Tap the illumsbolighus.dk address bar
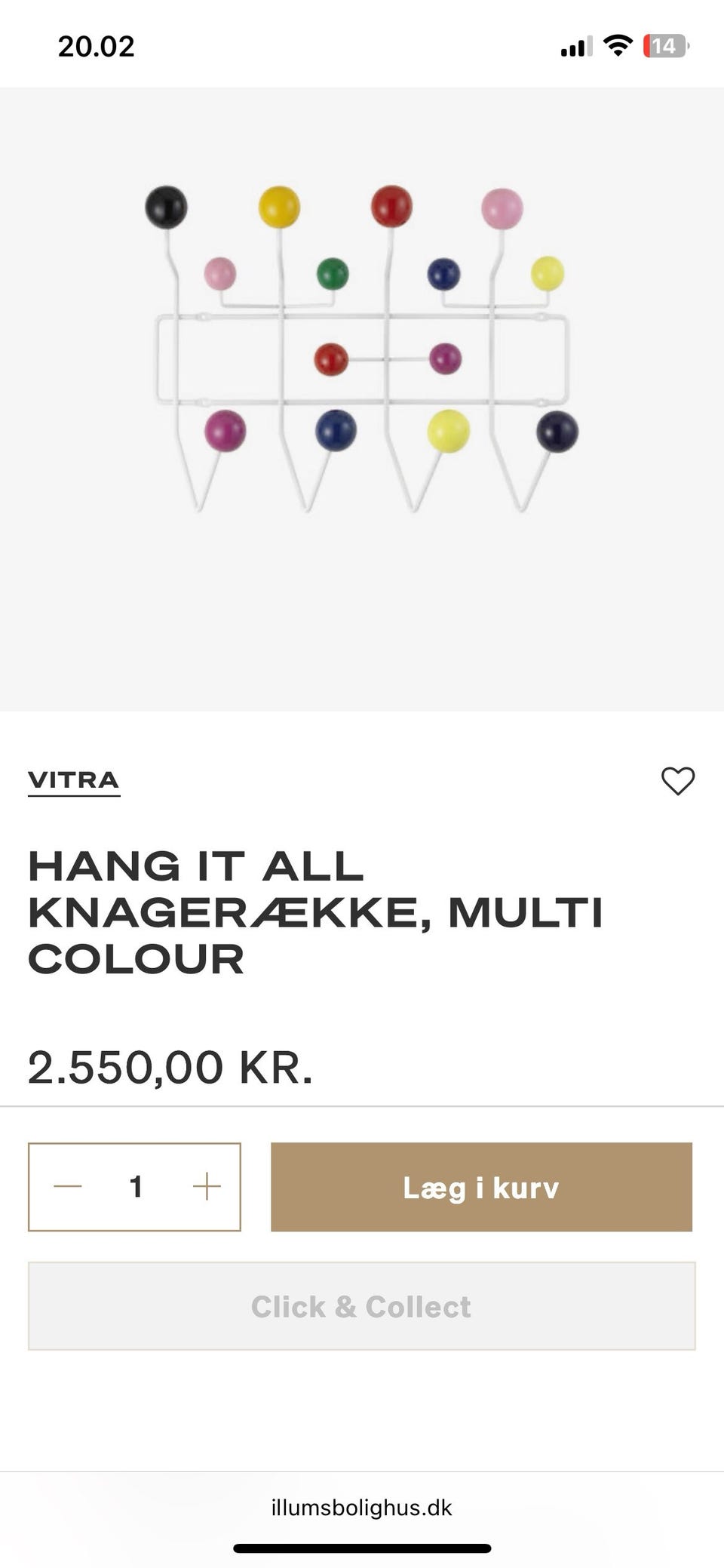 click(362, 1508)
